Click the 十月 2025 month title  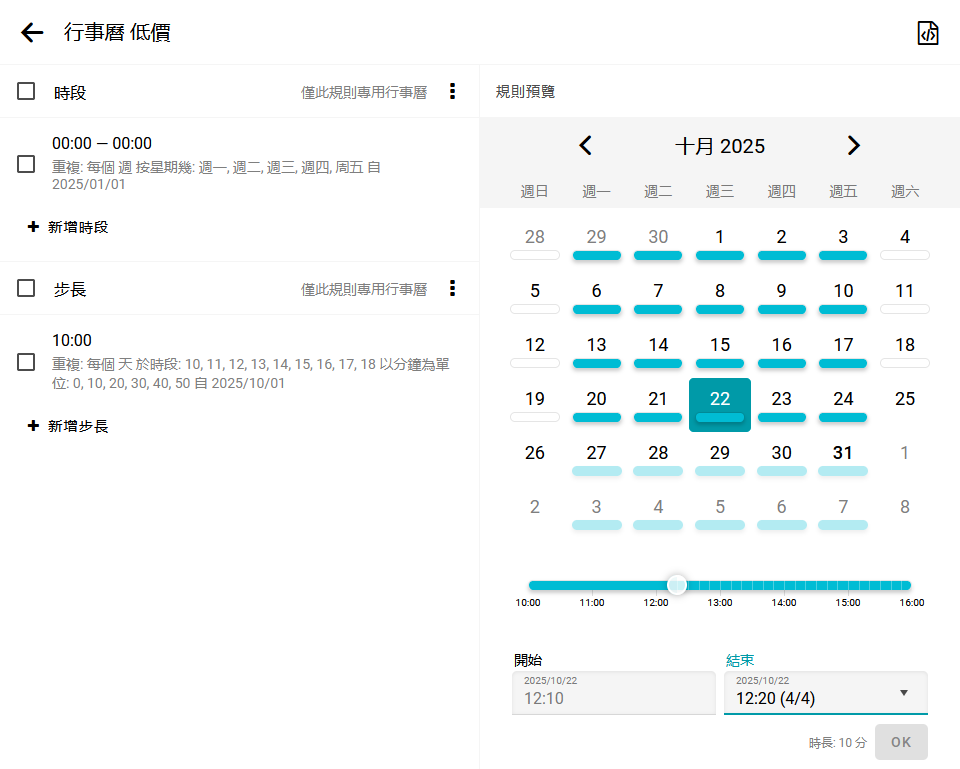click(x=719, y=146)
